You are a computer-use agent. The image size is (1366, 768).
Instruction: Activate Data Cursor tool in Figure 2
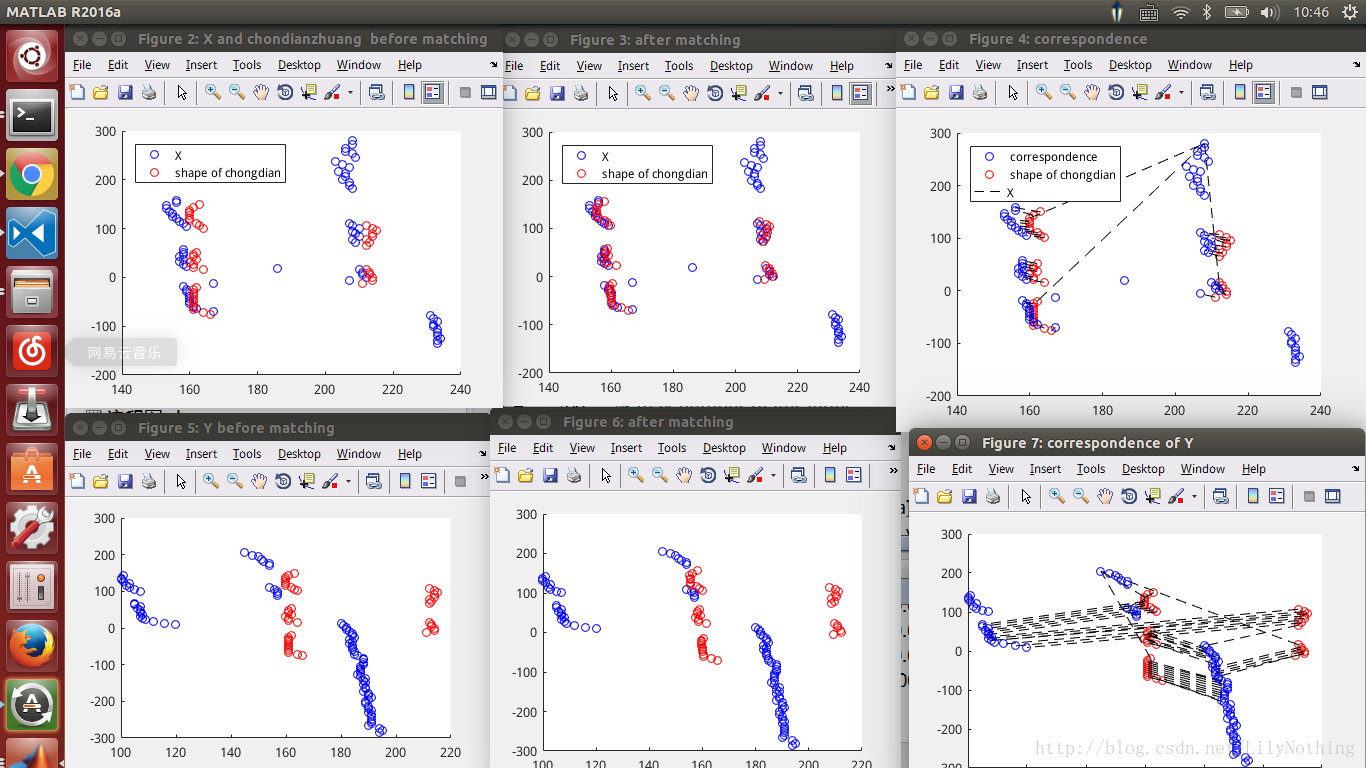(309, 93)
